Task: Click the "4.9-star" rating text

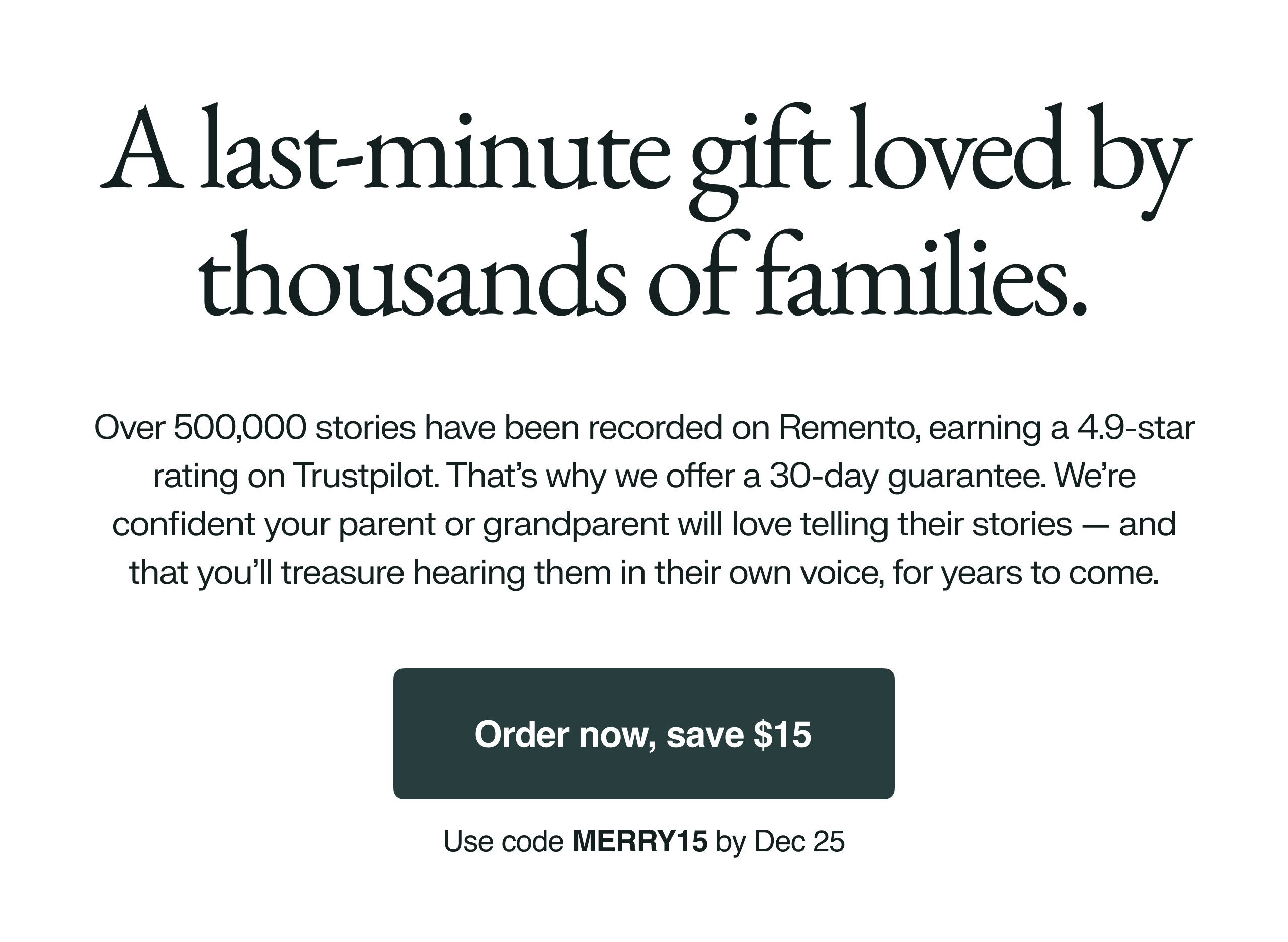Action: coord(1136,428)
